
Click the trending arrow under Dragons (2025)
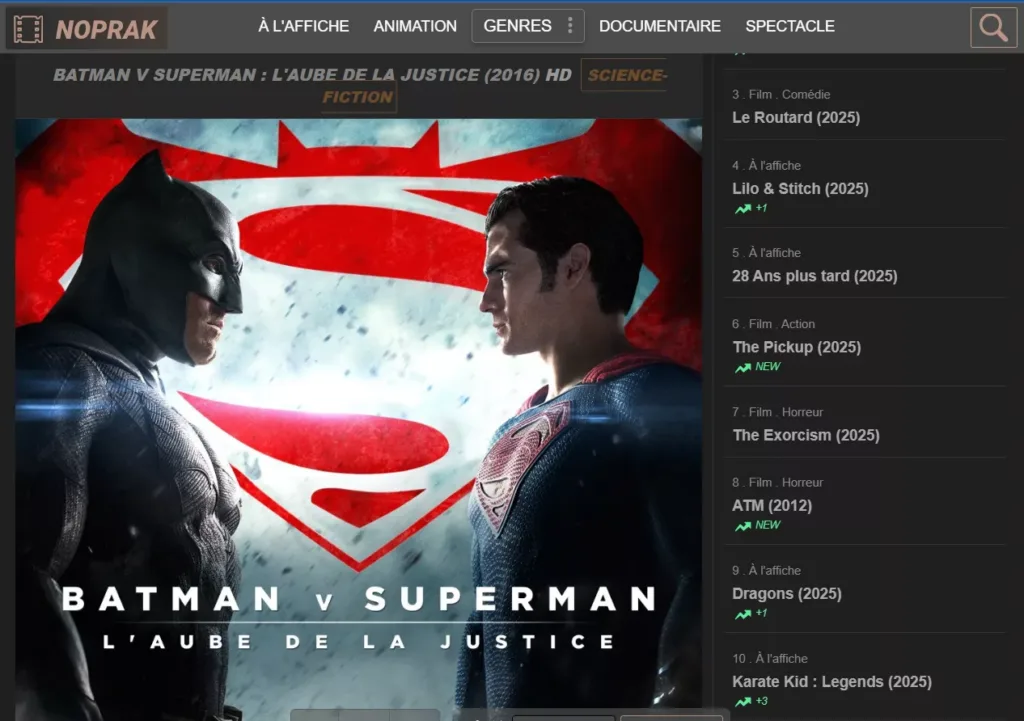click(743, 615)
